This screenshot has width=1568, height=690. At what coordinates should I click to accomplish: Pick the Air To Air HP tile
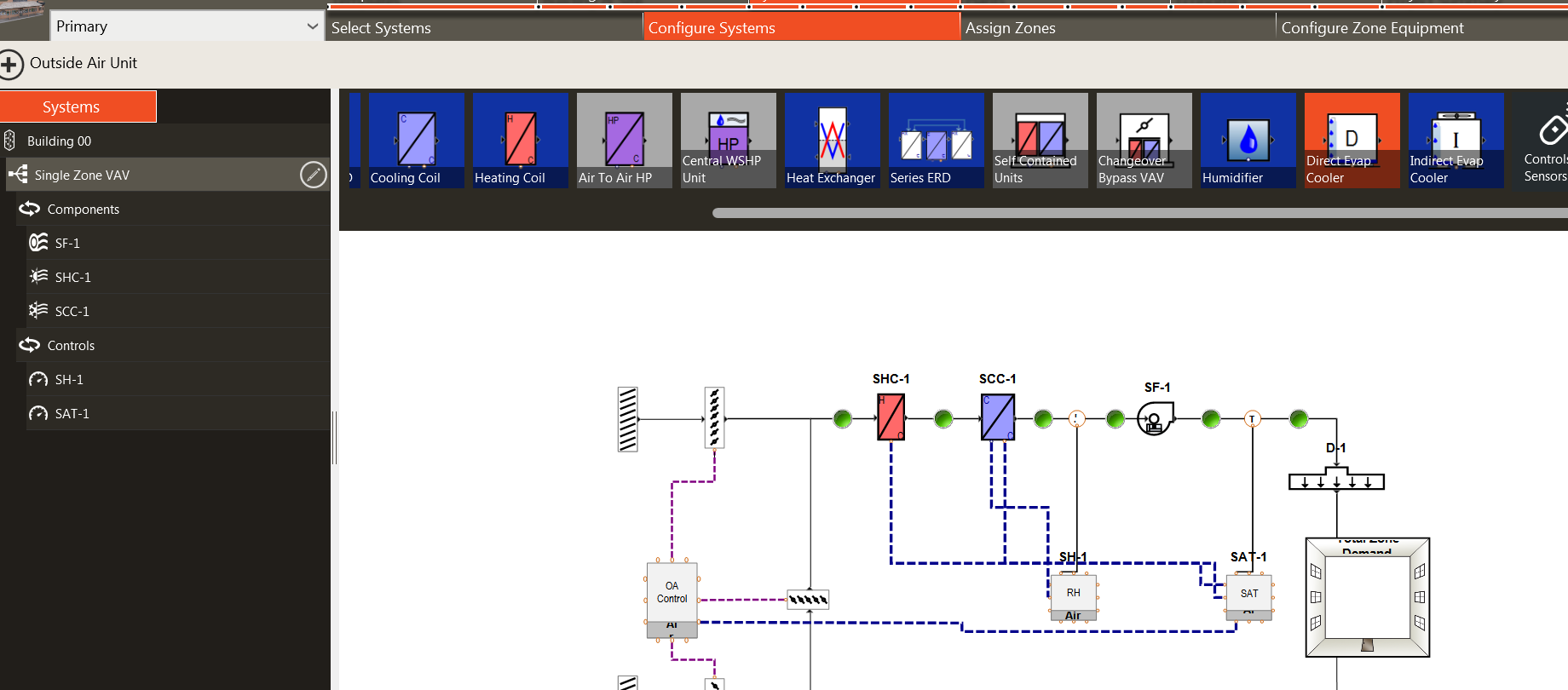tap(625, 141)
